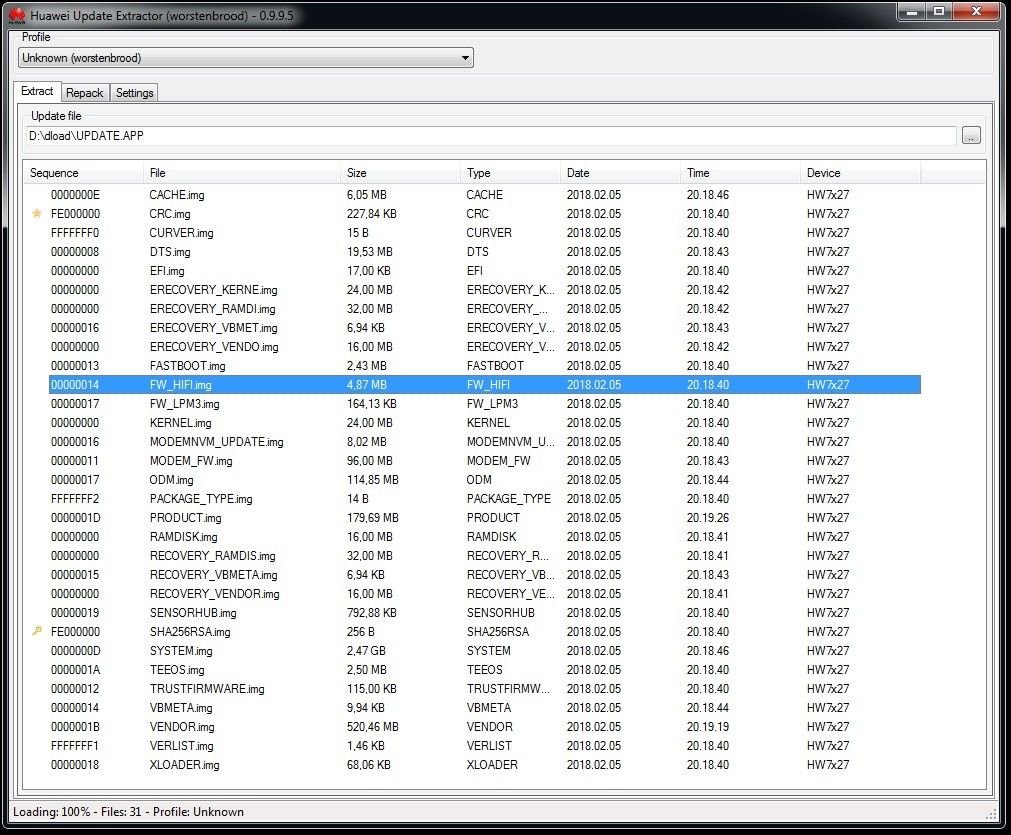This screenshot has width=1011, height=835.
Task: Select ERECOVERY_VBMET.img entry
Action: coord(485,328)
